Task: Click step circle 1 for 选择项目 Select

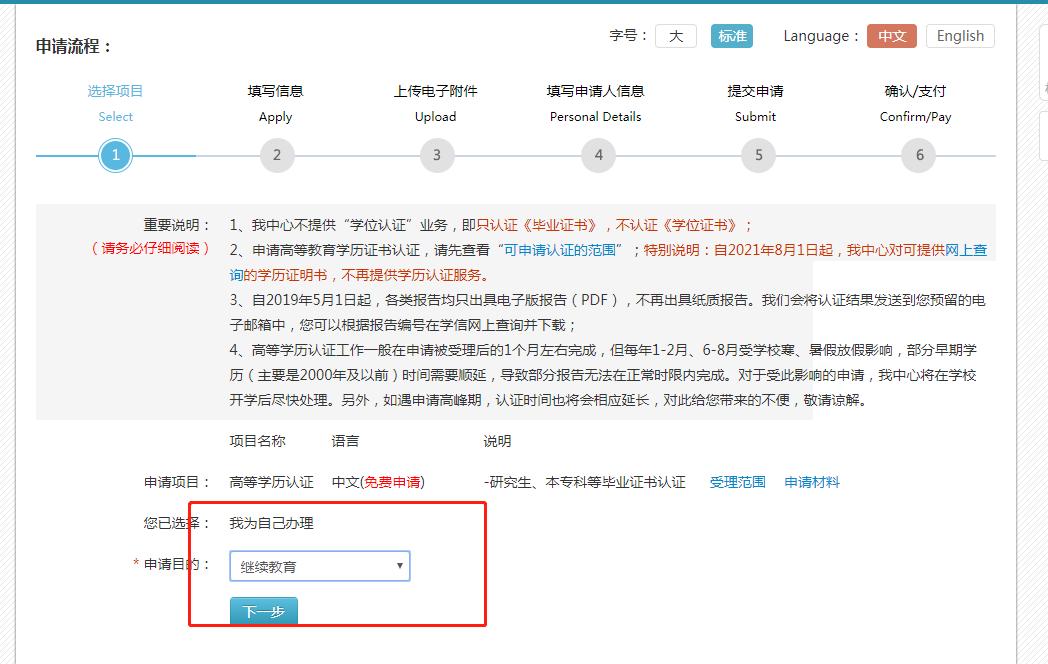Action: pyautogui.click(x=116, y=155)
